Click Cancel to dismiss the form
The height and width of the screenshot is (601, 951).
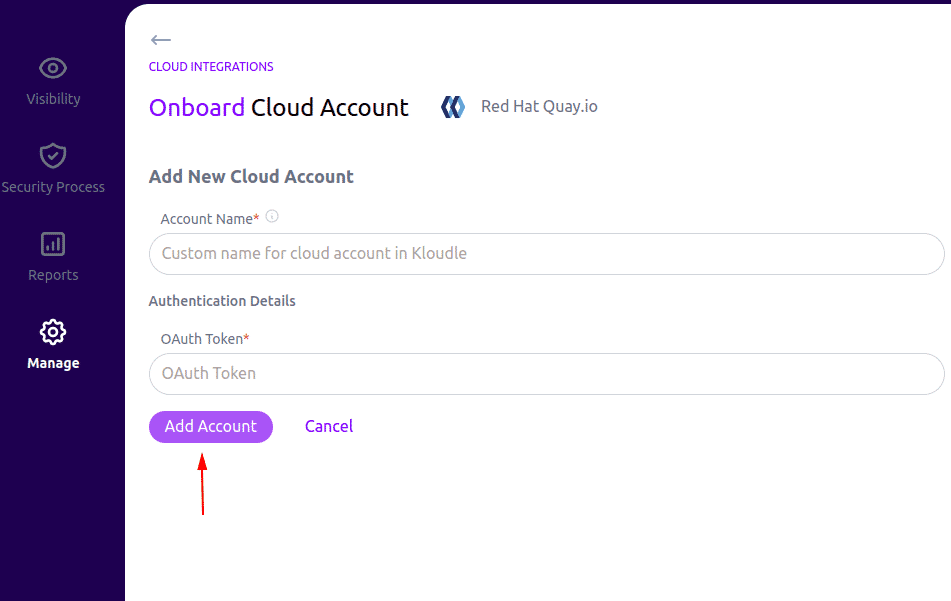pos(328,426)
